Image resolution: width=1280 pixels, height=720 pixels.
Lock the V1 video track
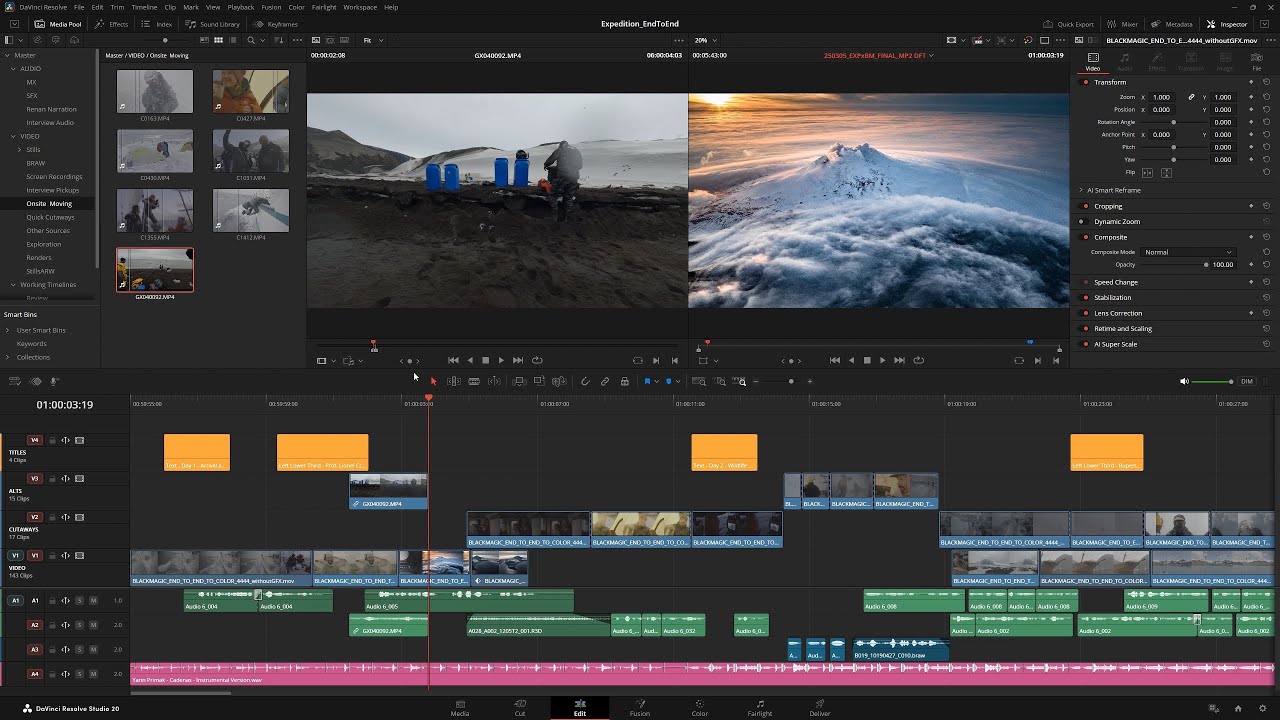52,556
